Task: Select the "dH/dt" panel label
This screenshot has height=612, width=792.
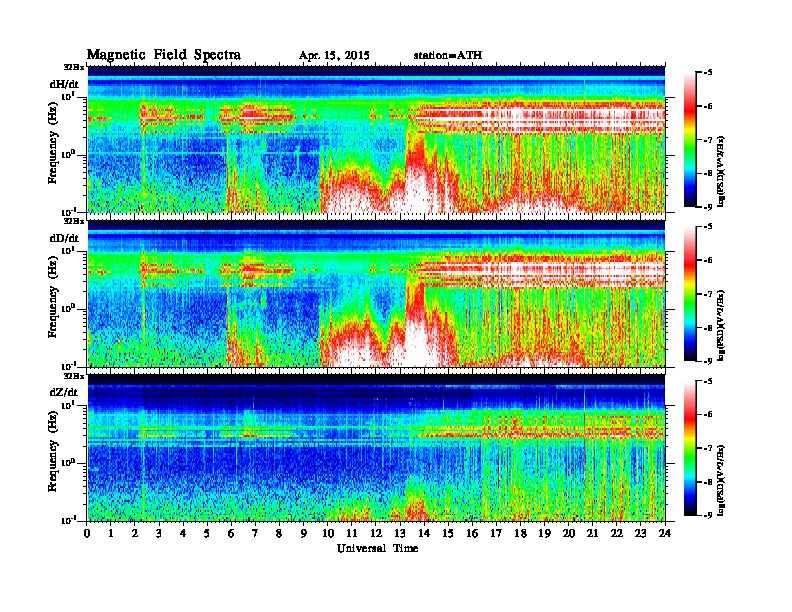Action: (64, 84)
